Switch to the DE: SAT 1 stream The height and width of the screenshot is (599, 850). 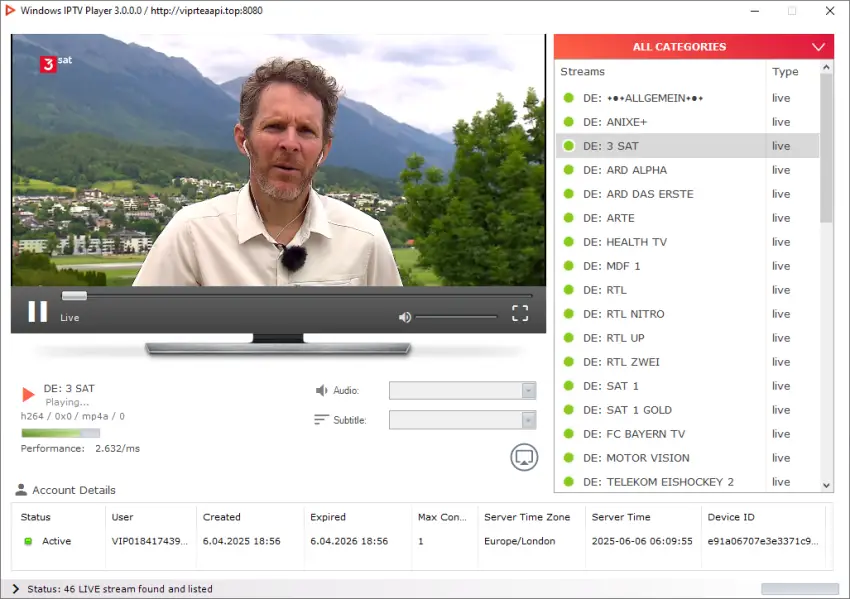click(687, 386)
